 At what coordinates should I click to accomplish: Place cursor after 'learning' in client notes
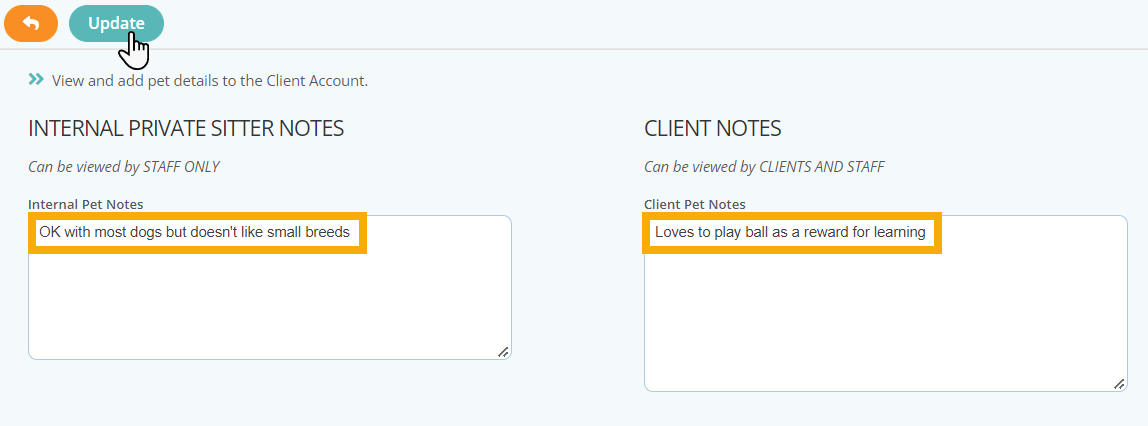[x=927, y=233]
